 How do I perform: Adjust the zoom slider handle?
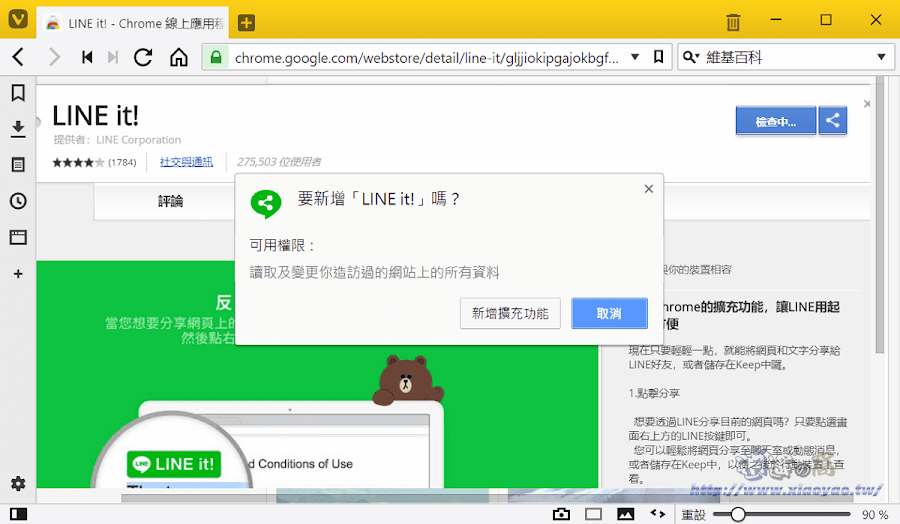coord(738,514)
